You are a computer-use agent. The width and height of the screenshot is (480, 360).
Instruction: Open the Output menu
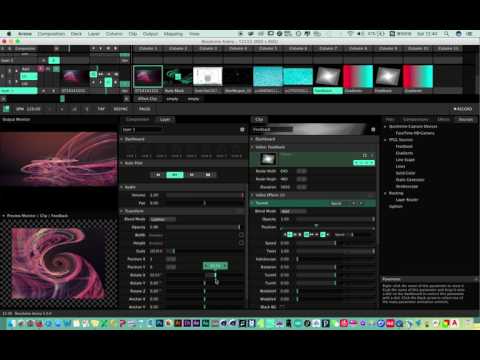150,34
